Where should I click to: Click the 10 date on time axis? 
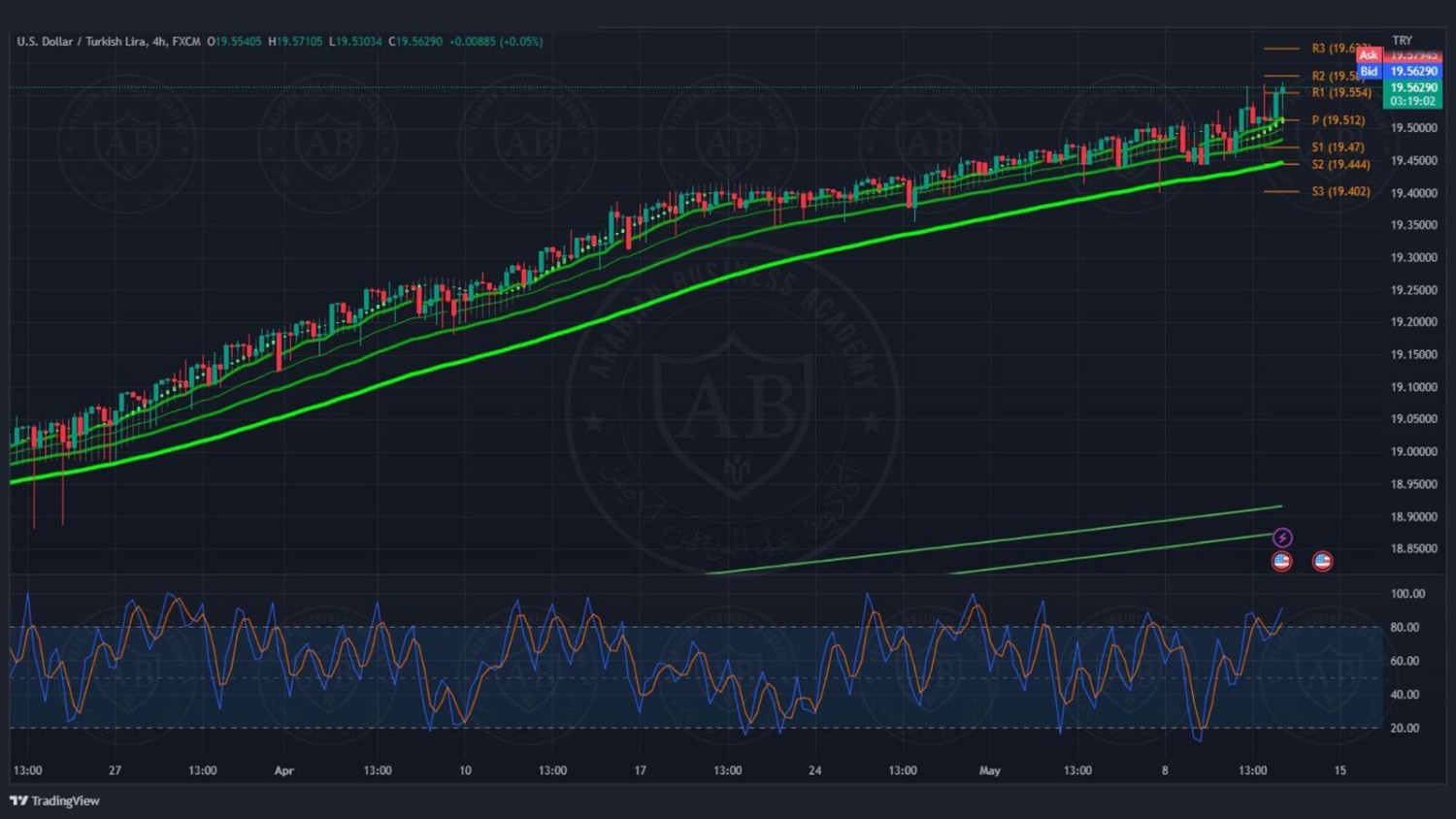[465, 770]
